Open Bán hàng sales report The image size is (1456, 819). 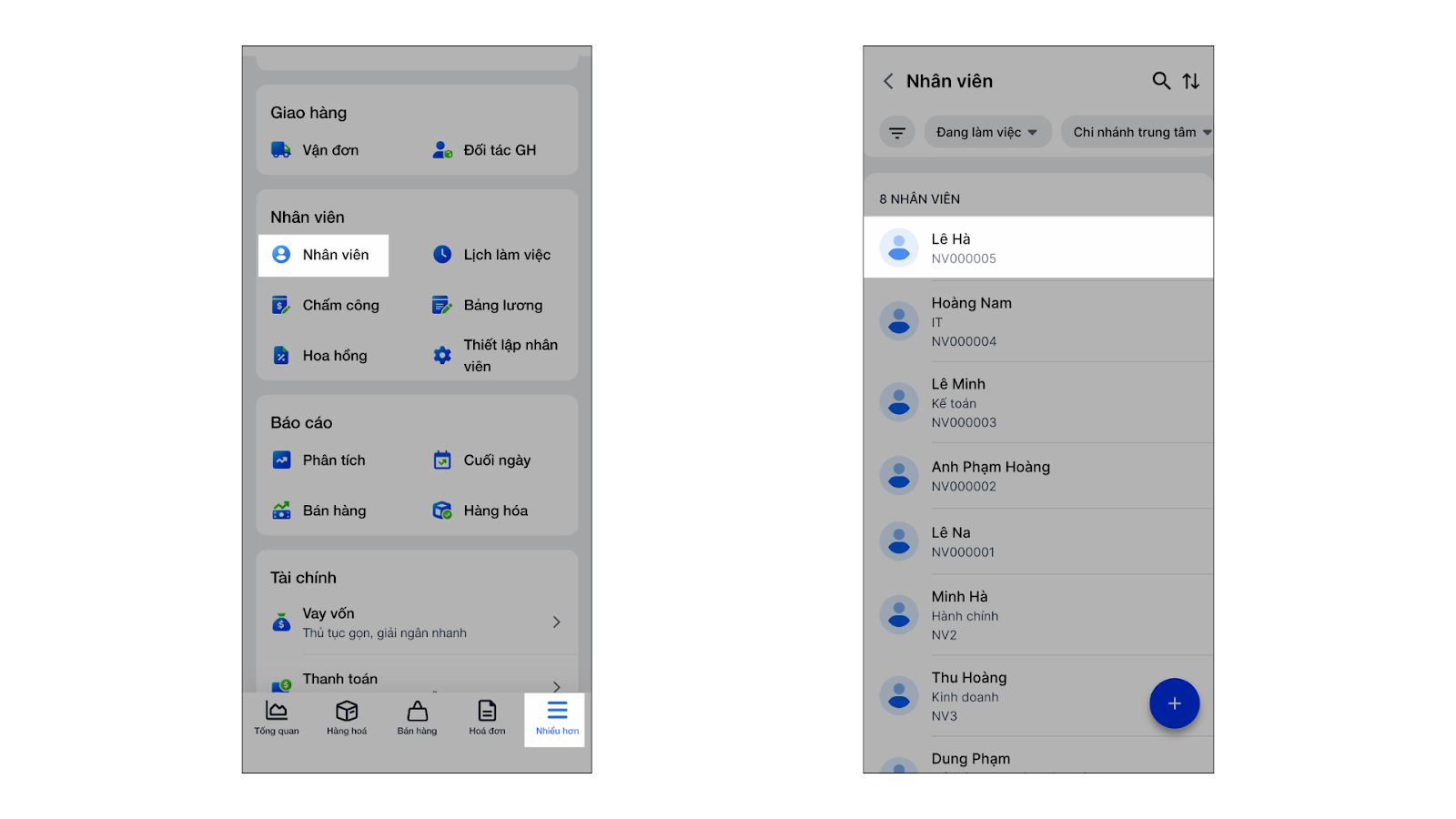click(x=318, y=511)
